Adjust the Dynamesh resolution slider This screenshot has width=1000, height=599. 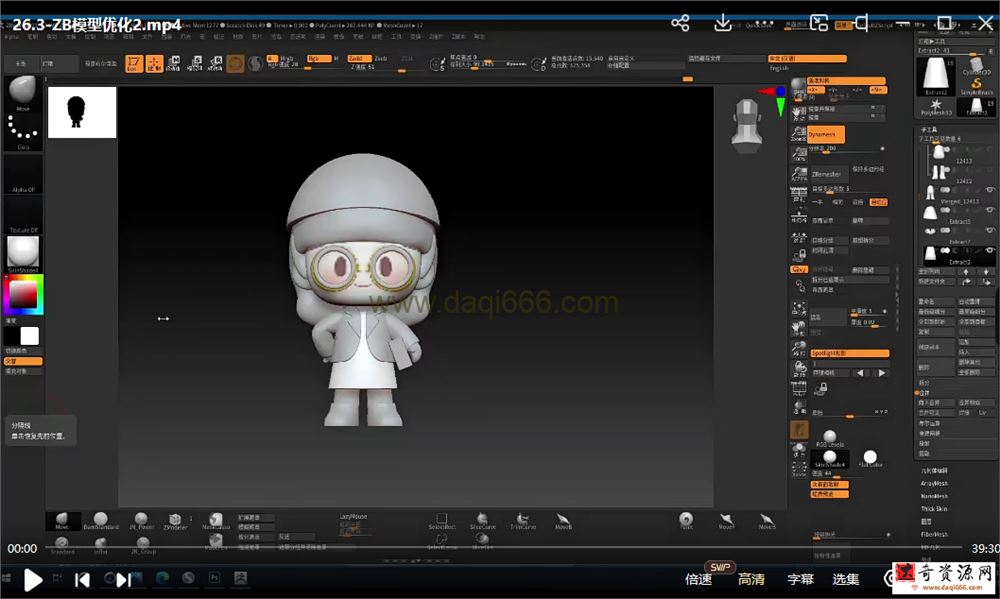[x=847, y=149]
